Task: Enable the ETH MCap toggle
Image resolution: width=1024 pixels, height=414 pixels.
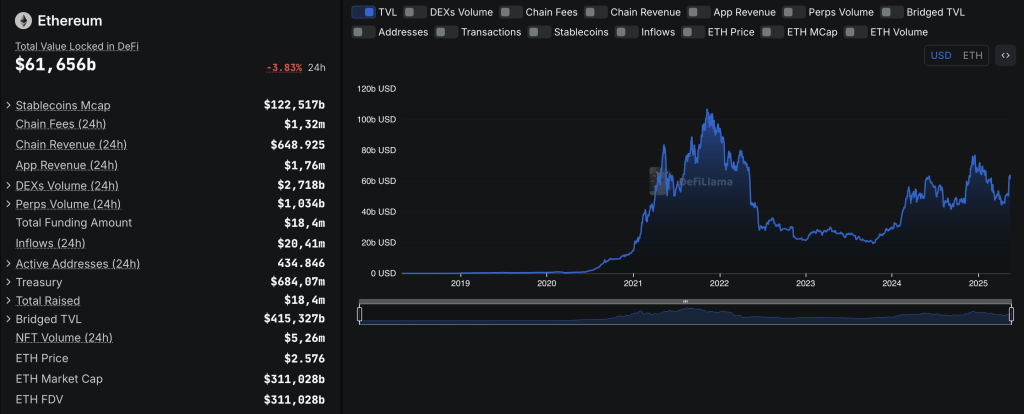Action: pyautogui.click(x=772, y=31)
